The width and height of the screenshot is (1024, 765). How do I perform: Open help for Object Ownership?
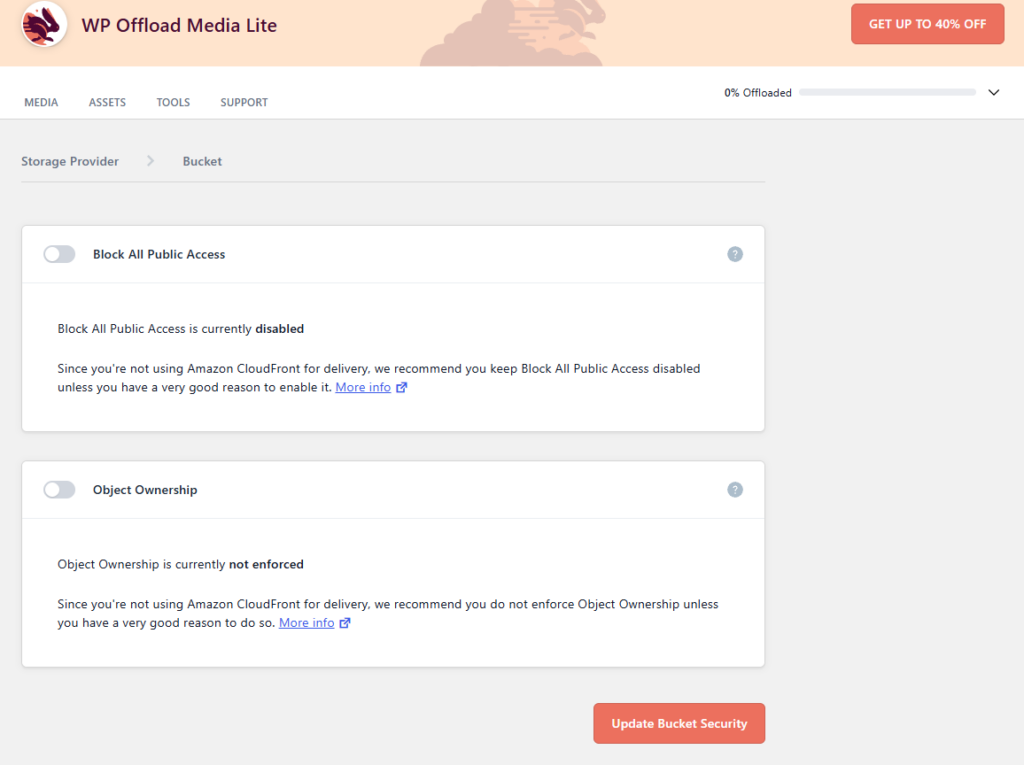(735, 489)
